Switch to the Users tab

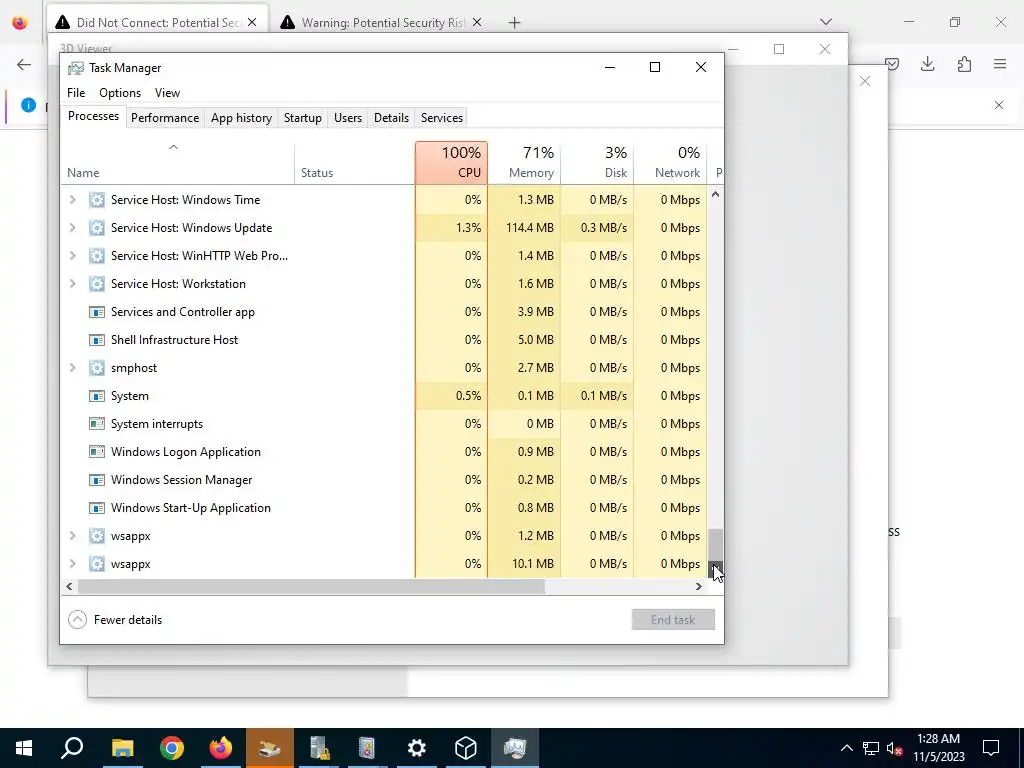(347, 118)
